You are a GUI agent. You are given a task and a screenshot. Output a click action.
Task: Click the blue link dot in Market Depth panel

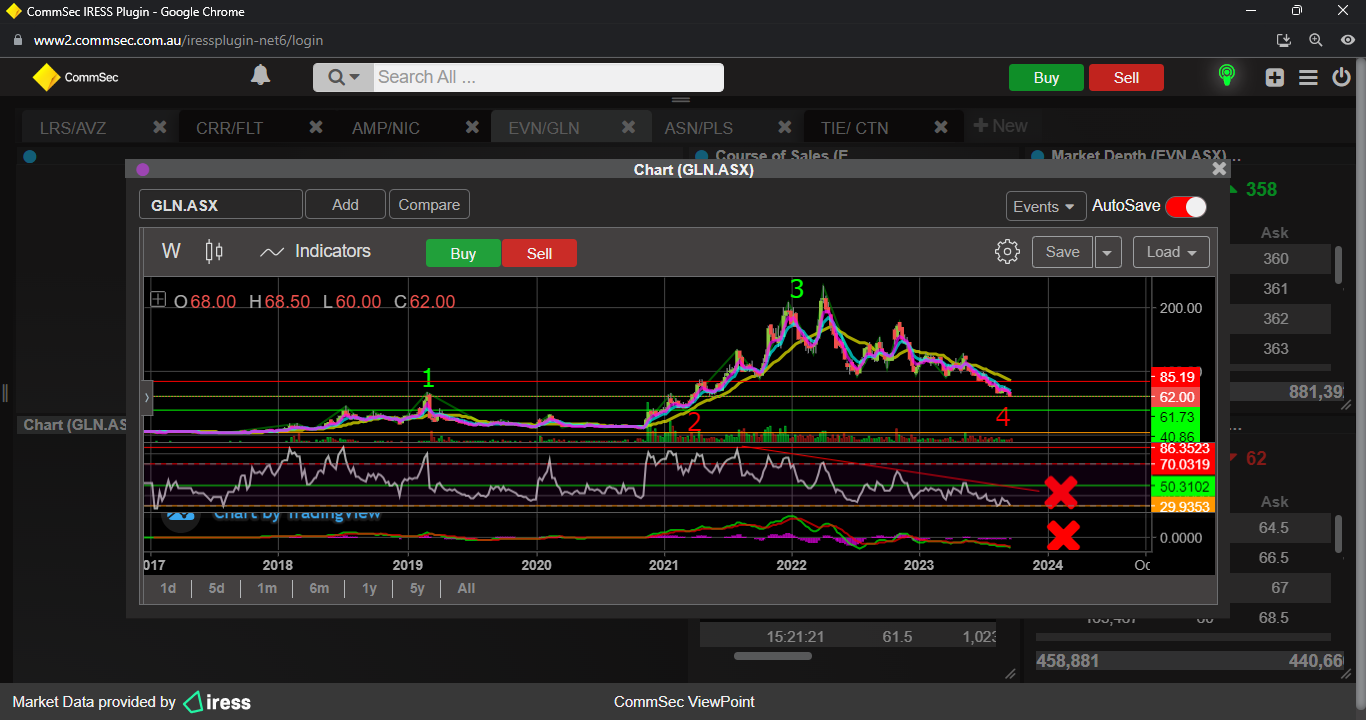click(x=1037, y=156)
